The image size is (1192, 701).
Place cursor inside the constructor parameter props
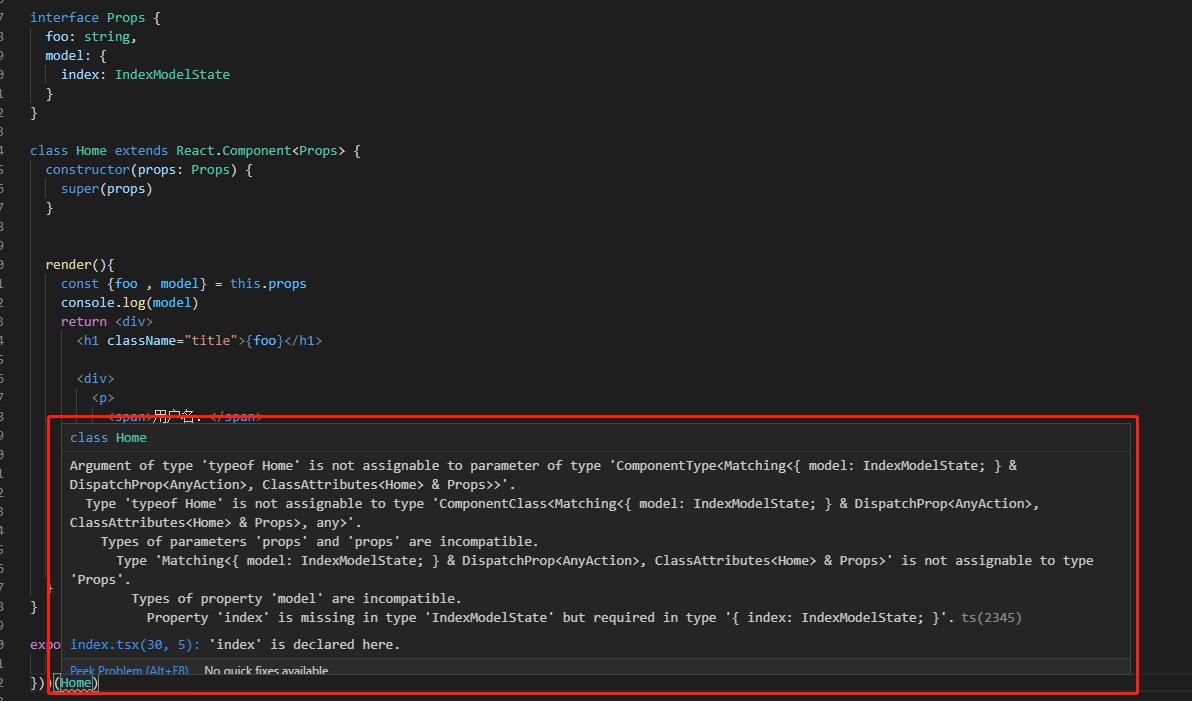(156, 169)
